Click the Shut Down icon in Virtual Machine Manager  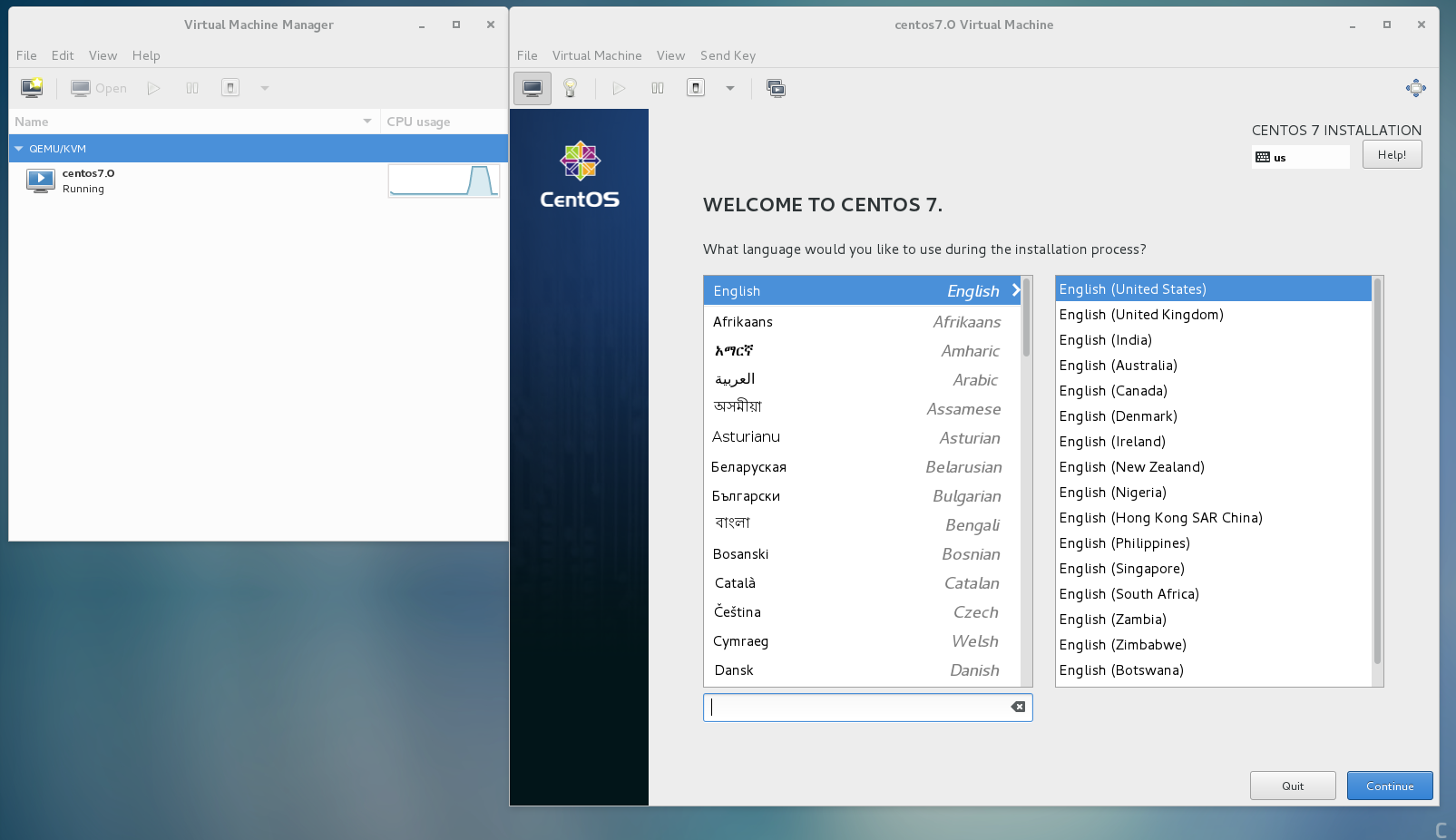pos(230,88)
